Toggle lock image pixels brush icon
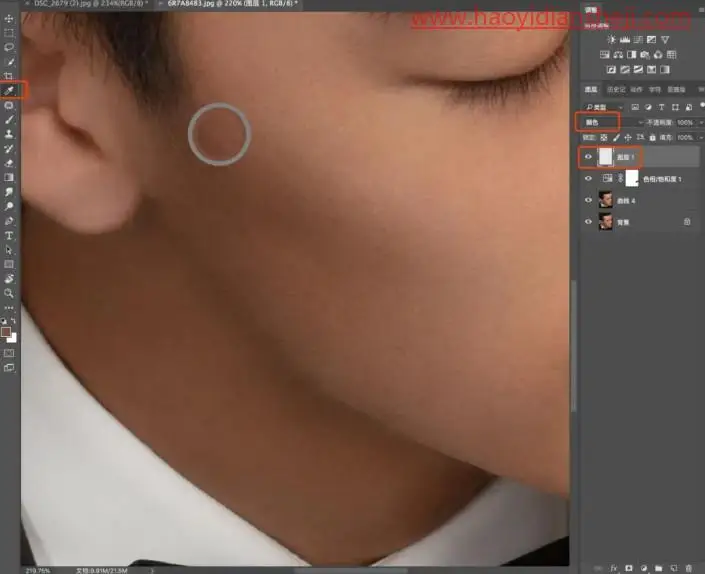Screen dimensions: 705x574 (x=616, y=138)
